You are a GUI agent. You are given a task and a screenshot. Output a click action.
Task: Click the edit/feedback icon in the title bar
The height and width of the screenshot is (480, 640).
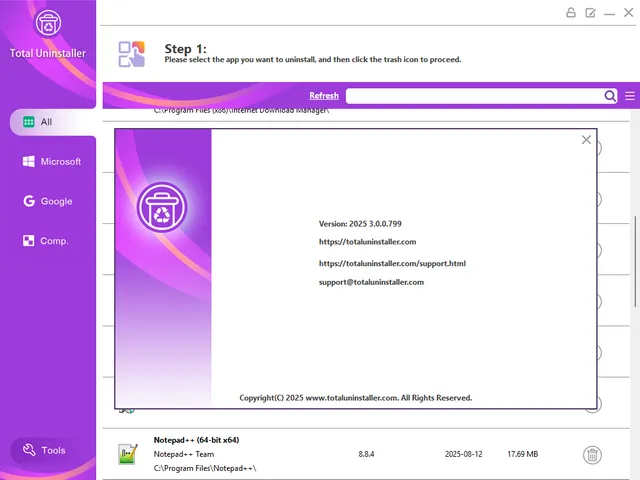point(590,13)
